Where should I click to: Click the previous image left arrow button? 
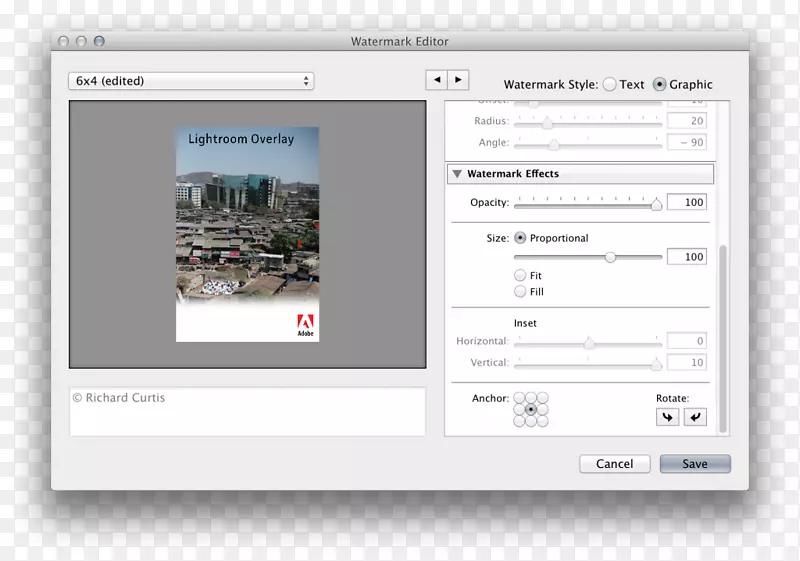[436, 80]
